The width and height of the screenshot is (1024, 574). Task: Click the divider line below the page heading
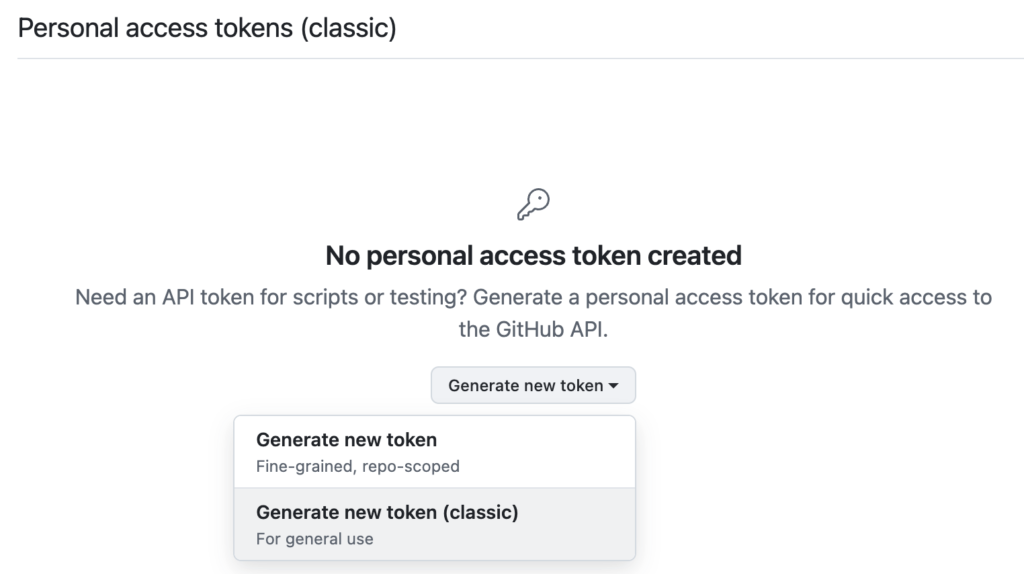(x=512, y=58)
